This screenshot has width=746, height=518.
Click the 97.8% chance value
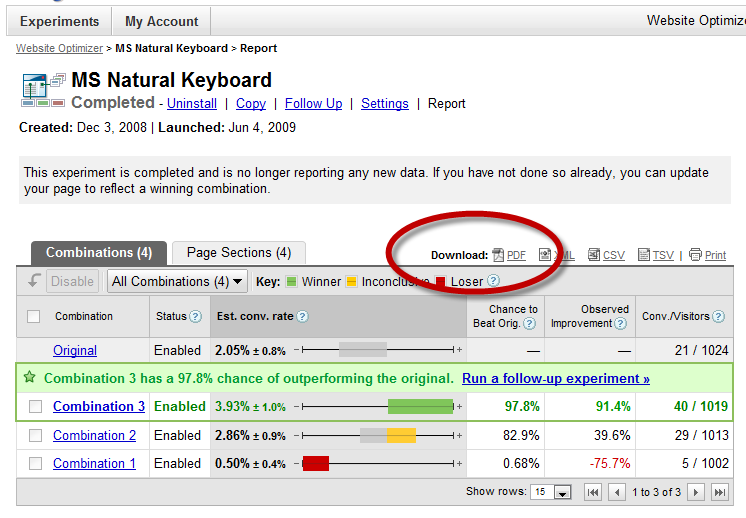[x=522, y=406]
